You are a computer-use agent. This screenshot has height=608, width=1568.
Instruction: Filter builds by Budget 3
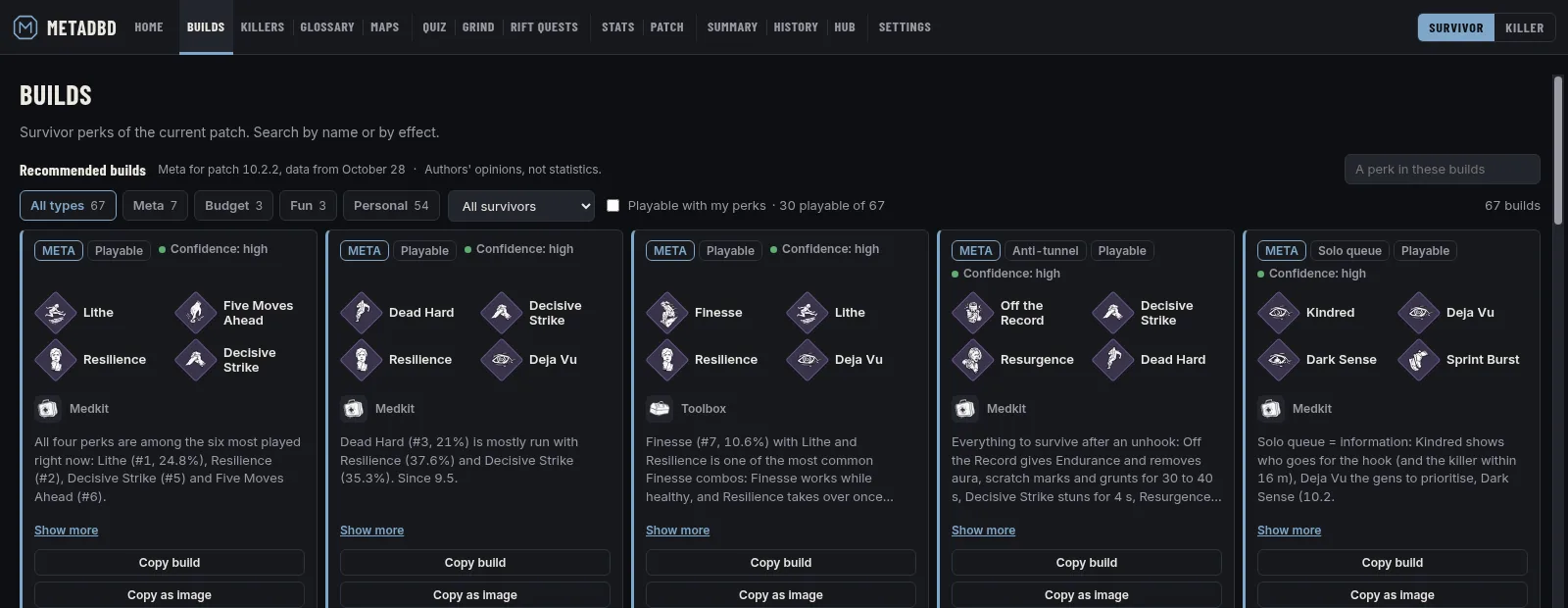(233, 206)
